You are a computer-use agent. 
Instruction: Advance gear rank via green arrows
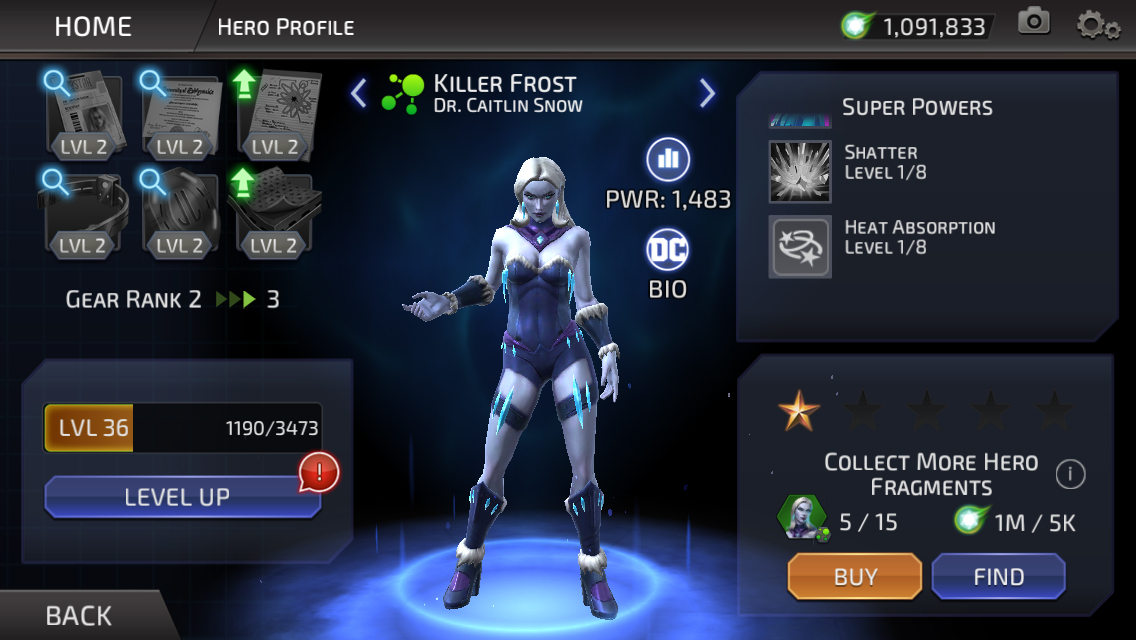236,299
